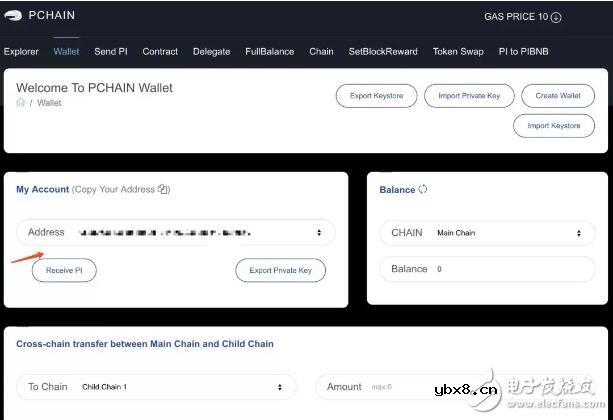613x420 pixels.
Task: Click the My Account heading
Action: pos(43,189)
